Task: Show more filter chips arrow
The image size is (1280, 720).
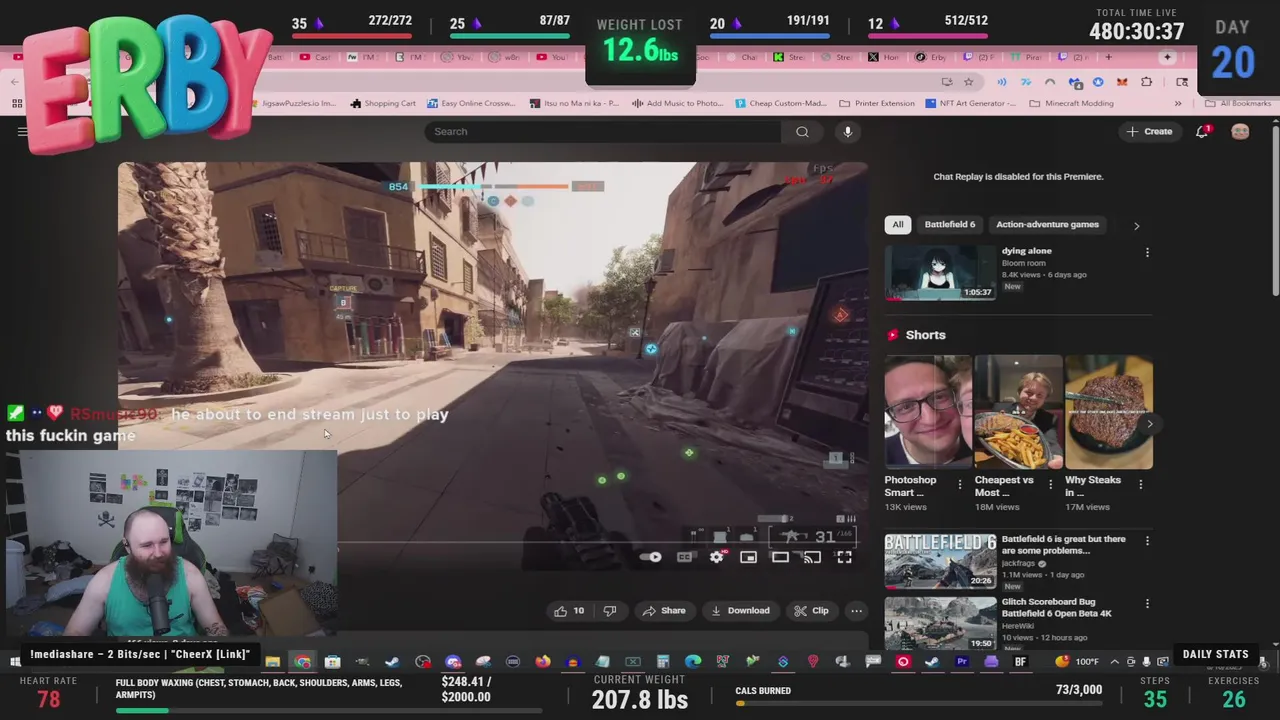Action: [x=1136, y=225]
